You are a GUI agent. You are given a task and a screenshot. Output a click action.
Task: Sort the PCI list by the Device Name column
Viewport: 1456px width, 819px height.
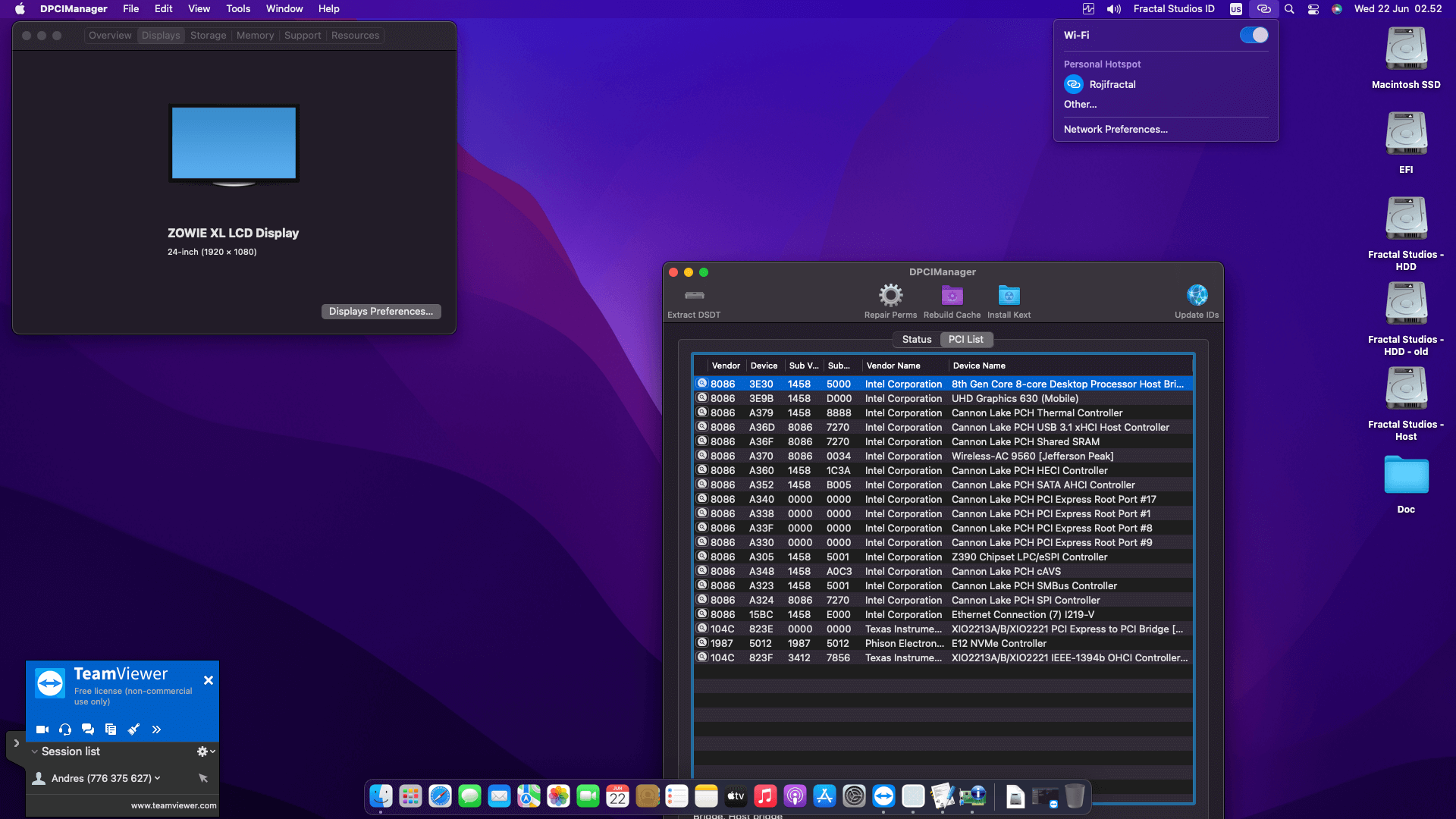(x=1069, y=366)
